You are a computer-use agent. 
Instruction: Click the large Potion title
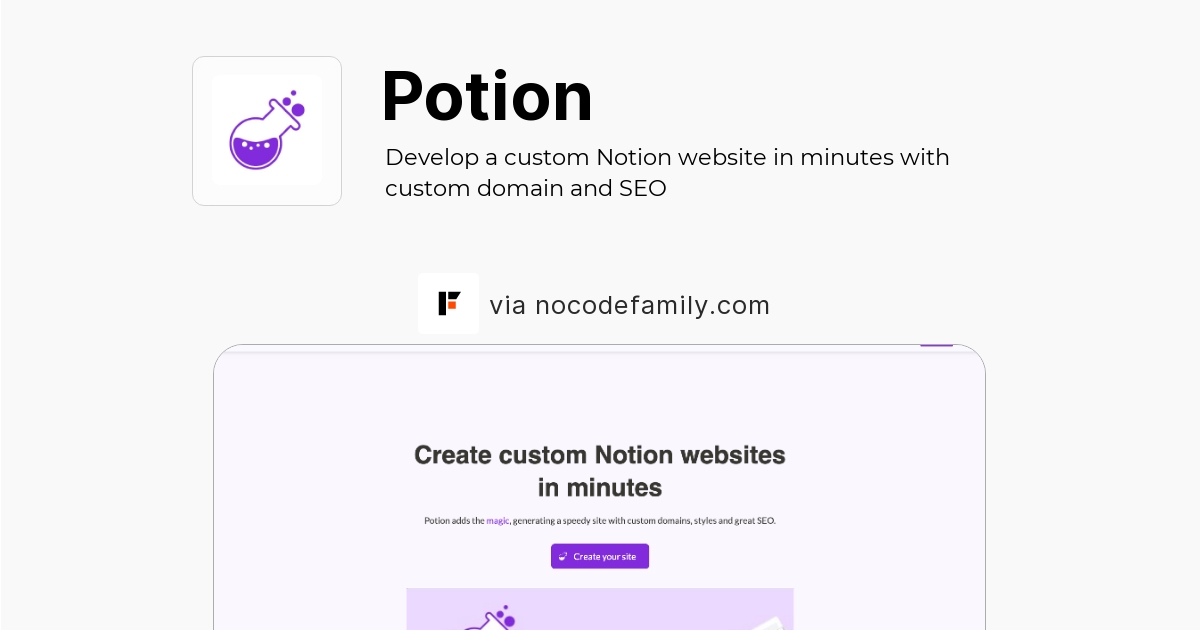[x=487, y=96]
